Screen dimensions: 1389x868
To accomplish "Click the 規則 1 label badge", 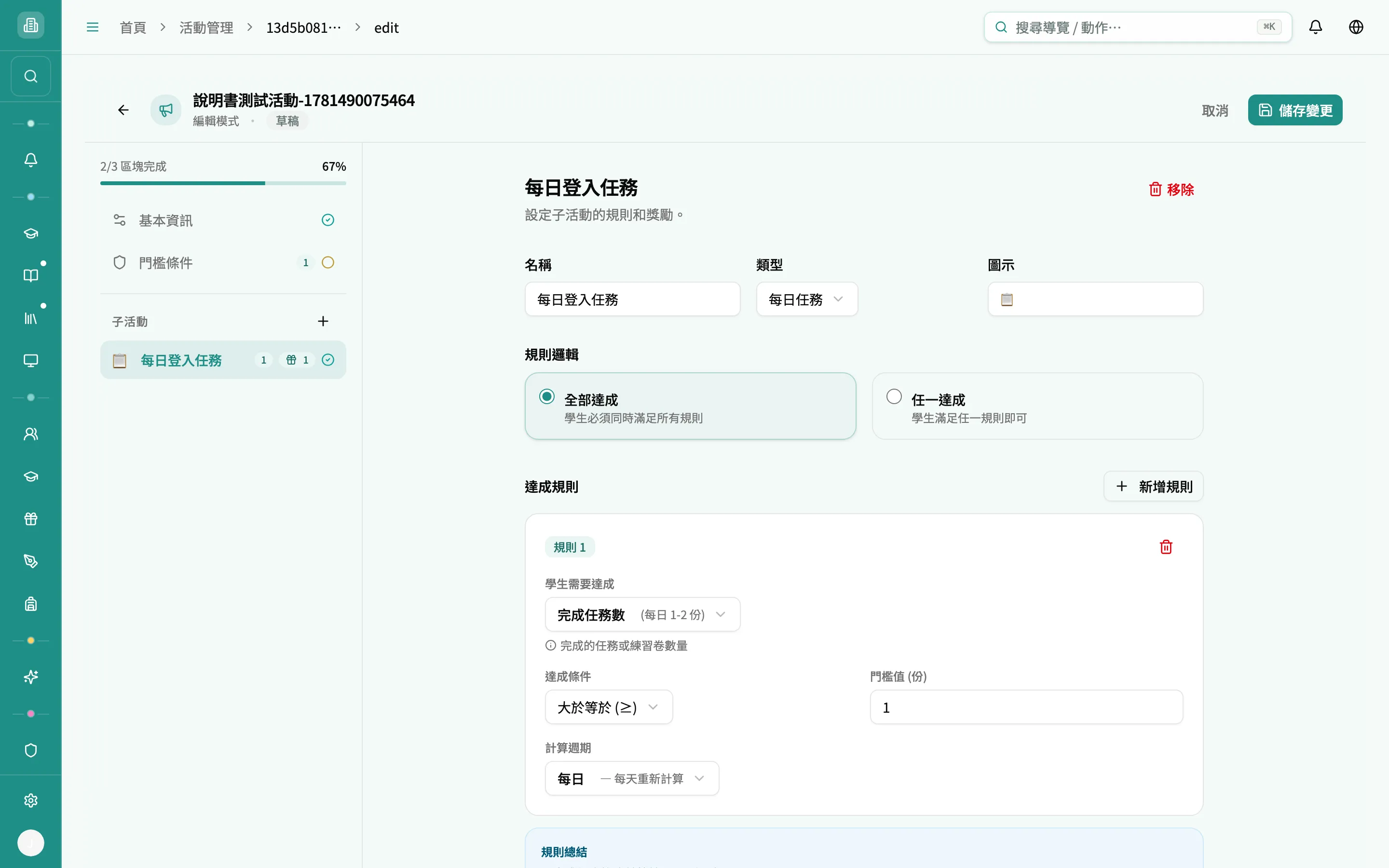I will click(570, 547).
